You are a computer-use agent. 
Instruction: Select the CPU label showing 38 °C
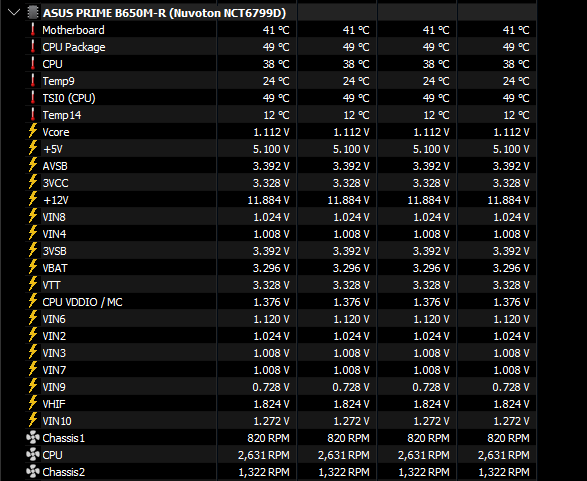pos(52,64)
